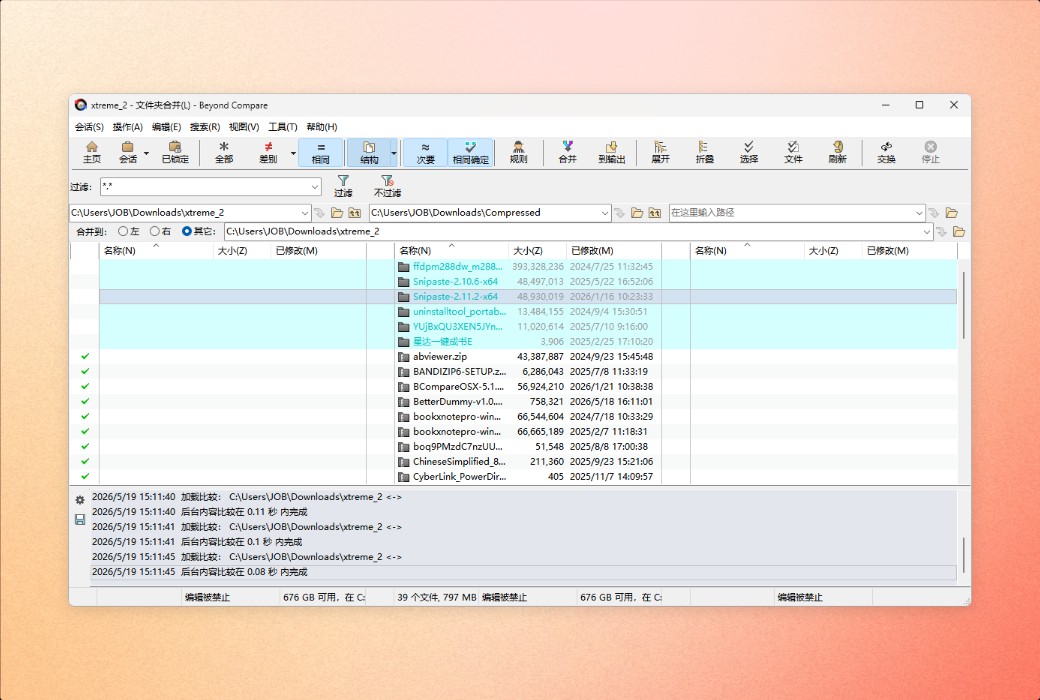This screenshot has width=1040, height=700.
Task: Click parent-folder icon for left pane
Action: (355, 213)
